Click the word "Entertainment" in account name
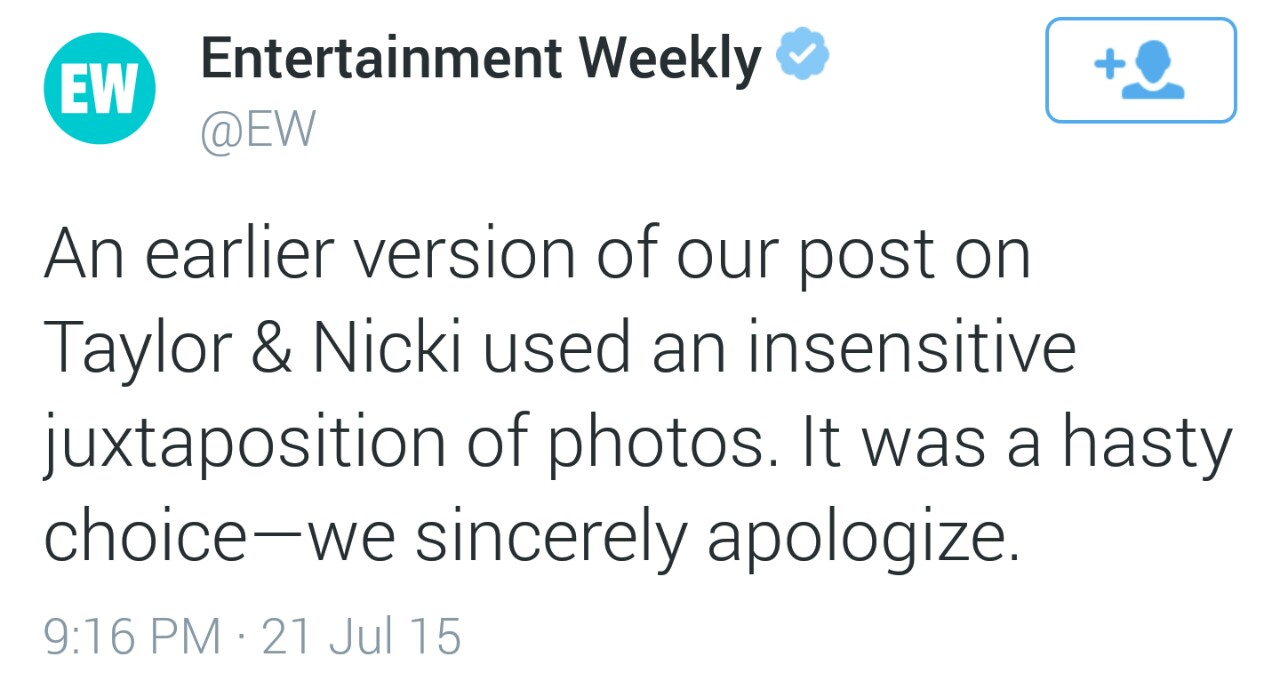Image resolution: width=1280 pixels, height=689 pixels. (x=379, y=60)
